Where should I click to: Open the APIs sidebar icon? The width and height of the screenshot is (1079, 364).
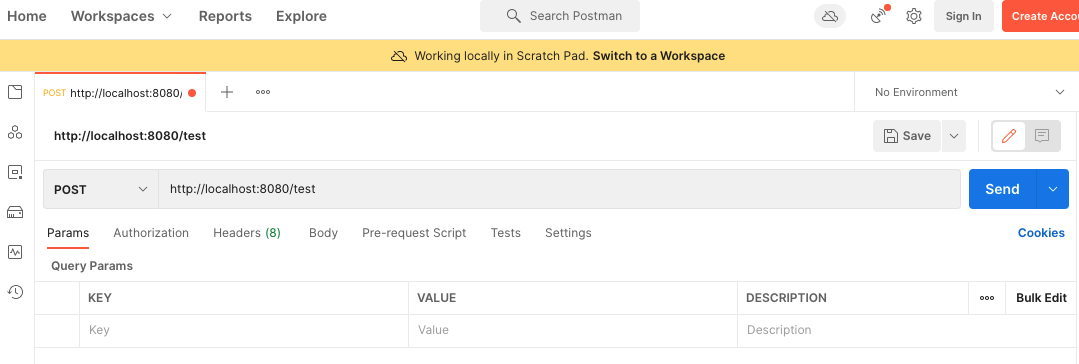pos(15,132)
